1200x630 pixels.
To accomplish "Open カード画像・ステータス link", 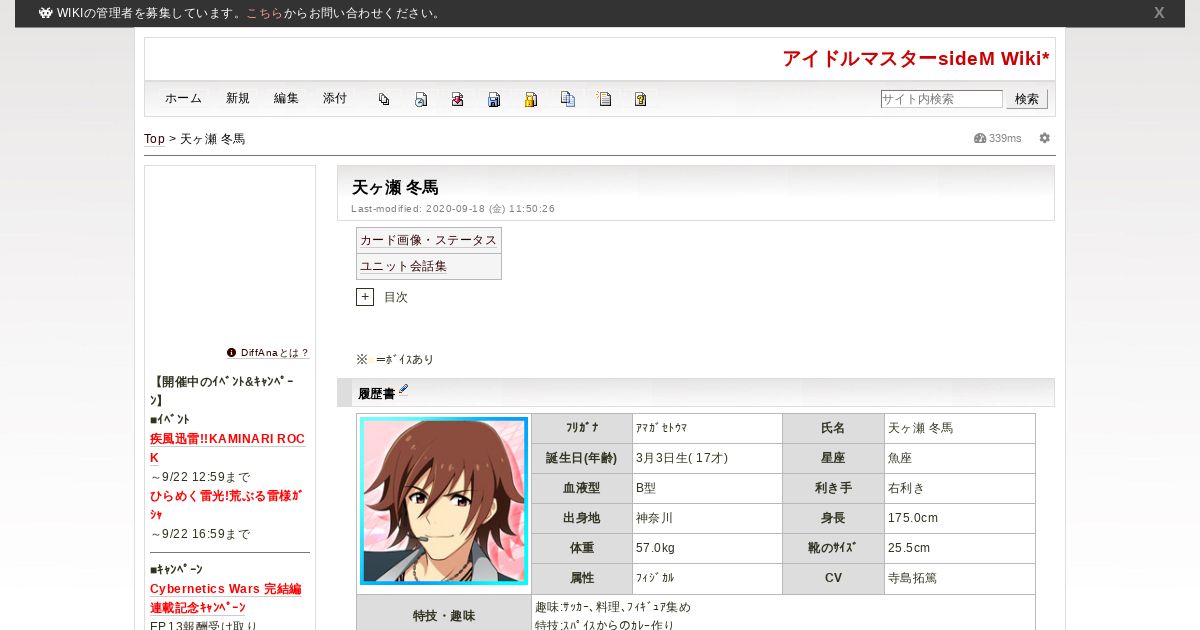I will coord(429,240).
